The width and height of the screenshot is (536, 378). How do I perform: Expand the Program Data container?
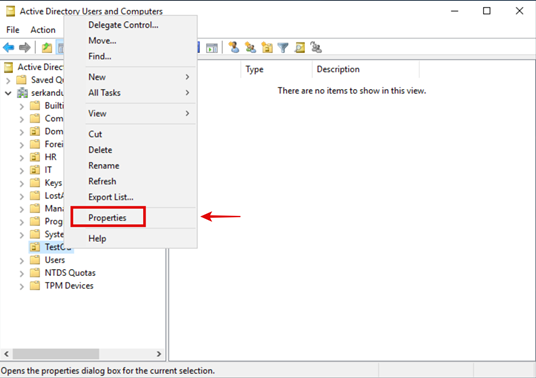point(22,222)
